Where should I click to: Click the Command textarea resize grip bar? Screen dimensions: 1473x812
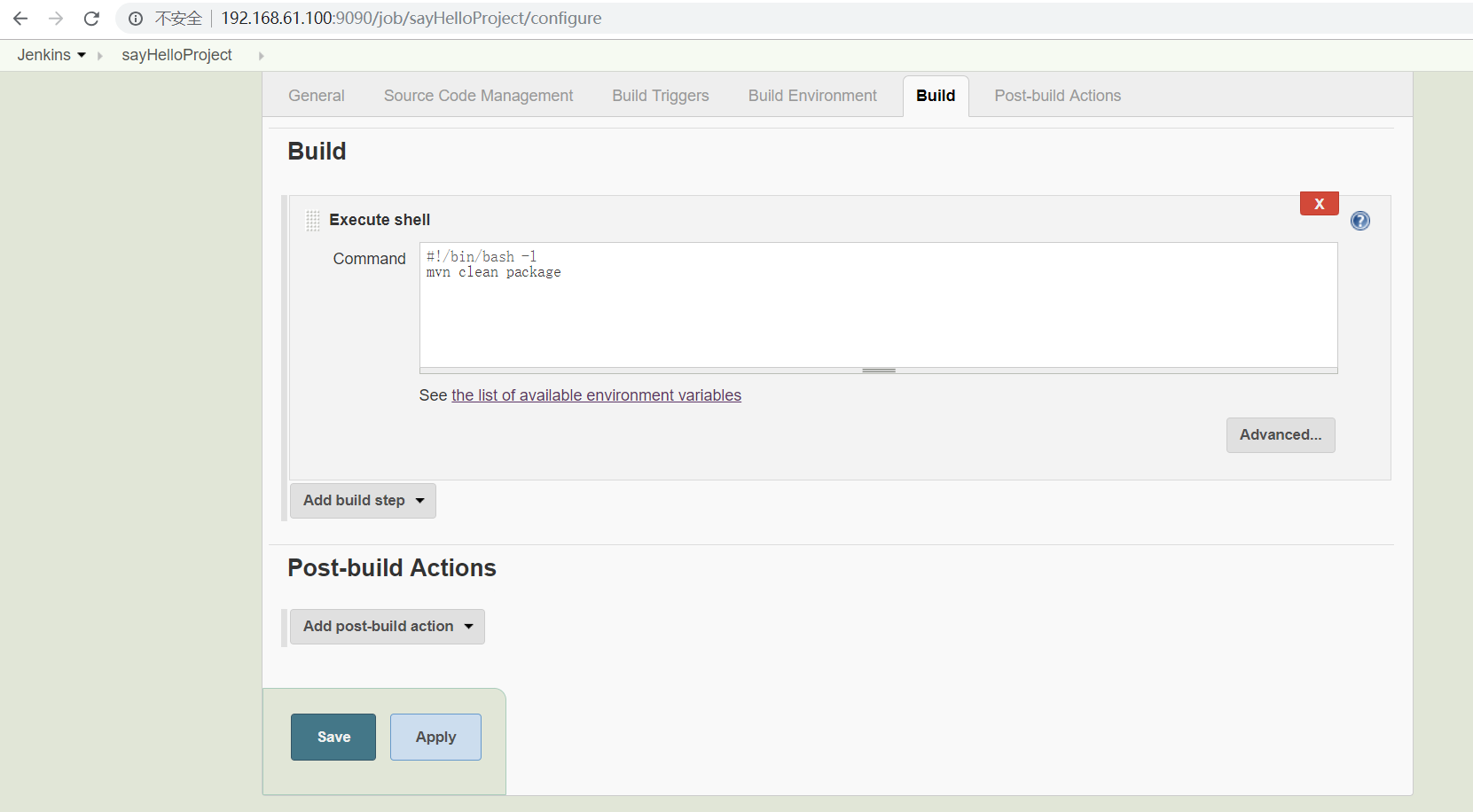point(878,371)
